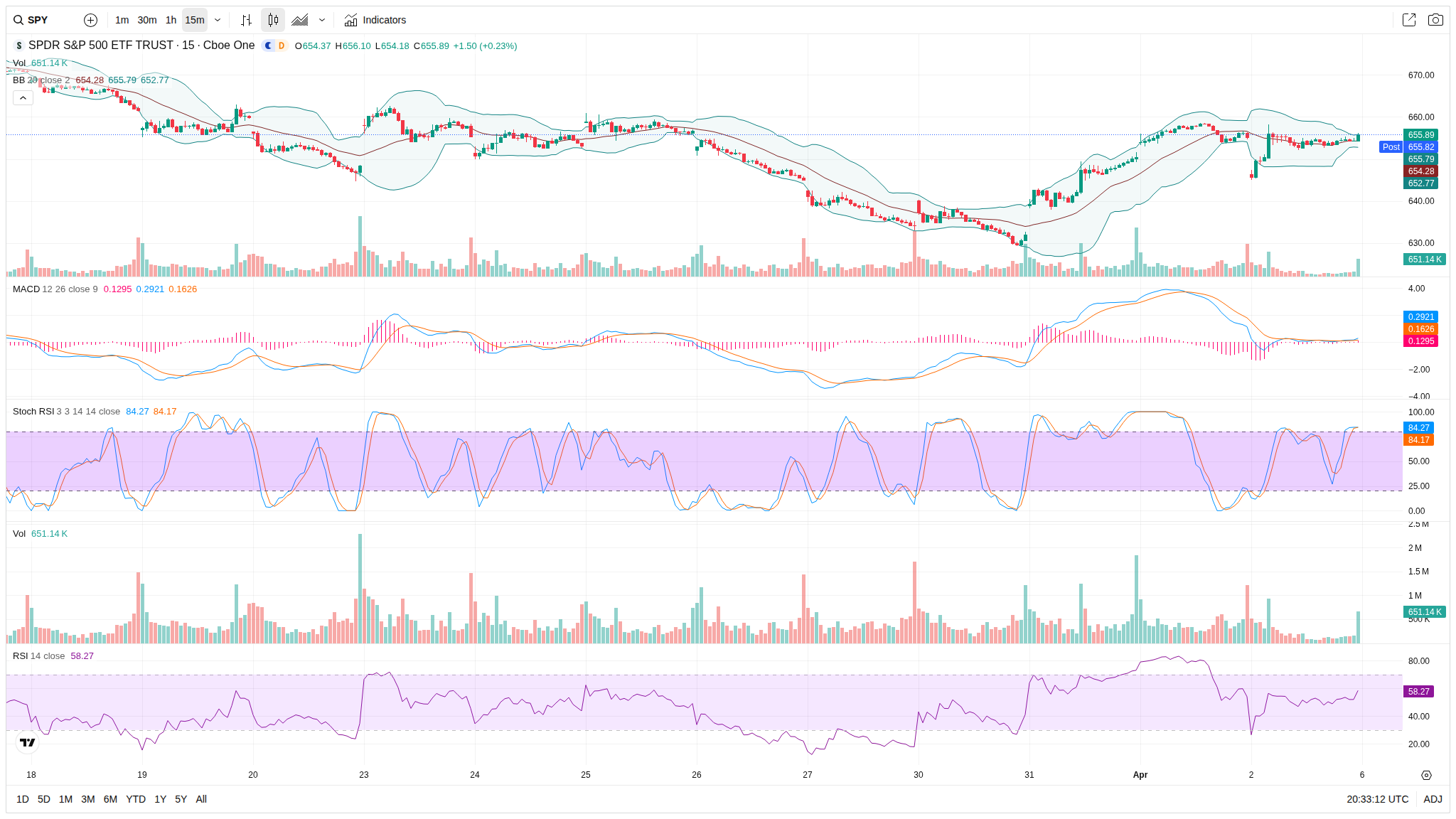Screen dimensions: 1456x819
Task: Click the 20:33:12 UTC timezone clock
Action: pos(1377,799)
